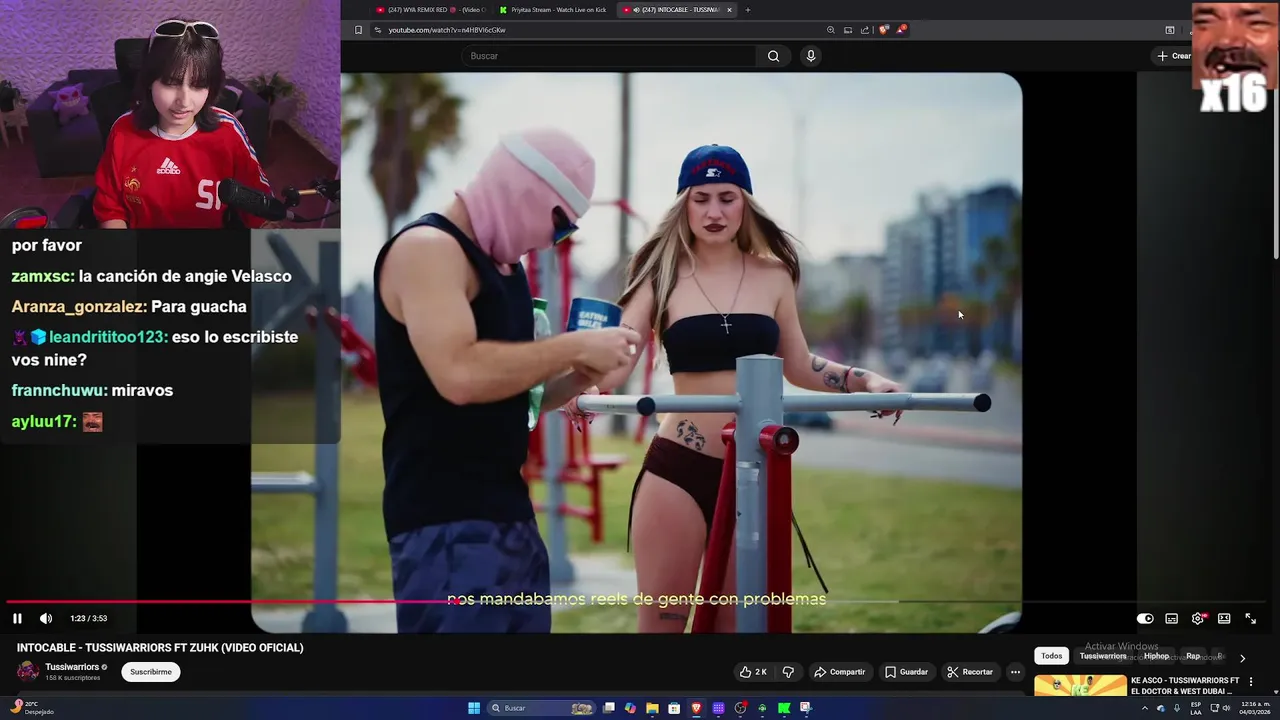Viewport: 1280px width, 720px height.
Task: Click zamxsc username in the chat
Action: pos(43,276)
